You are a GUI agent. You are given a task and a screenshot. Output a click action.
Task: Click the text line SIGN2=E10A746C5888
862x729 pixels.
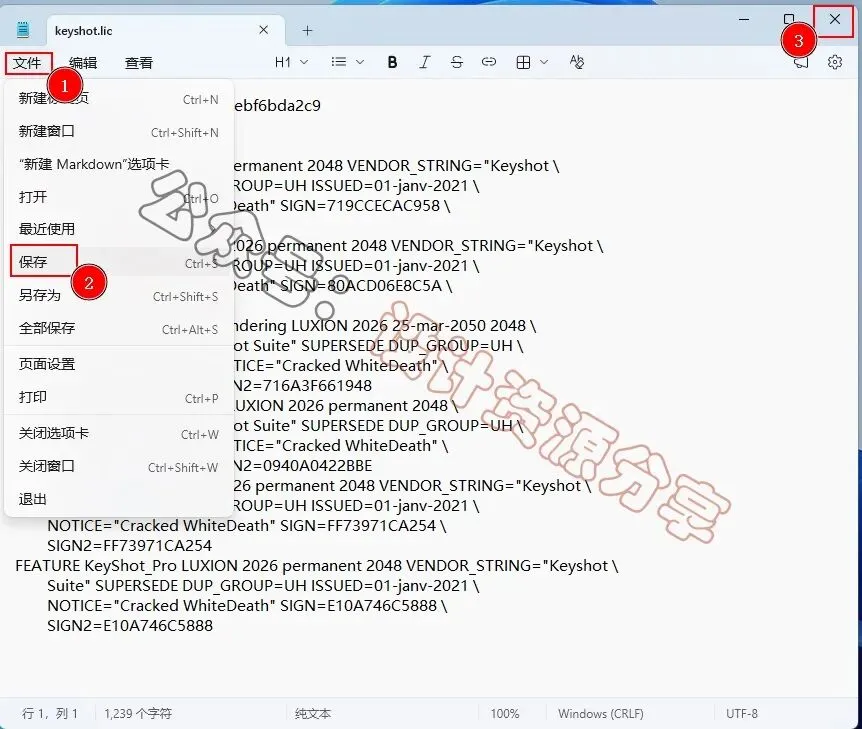point(130,626)
